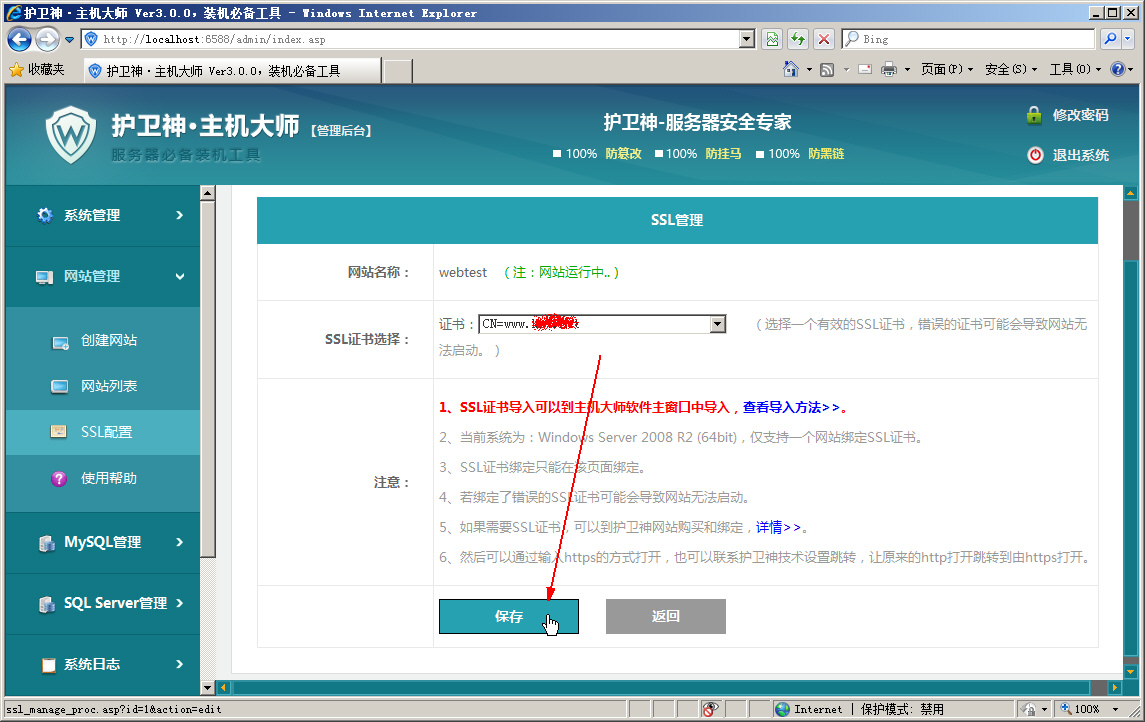Click the print icon in command bar
1145x722 pixels.
tap(889, 69)
